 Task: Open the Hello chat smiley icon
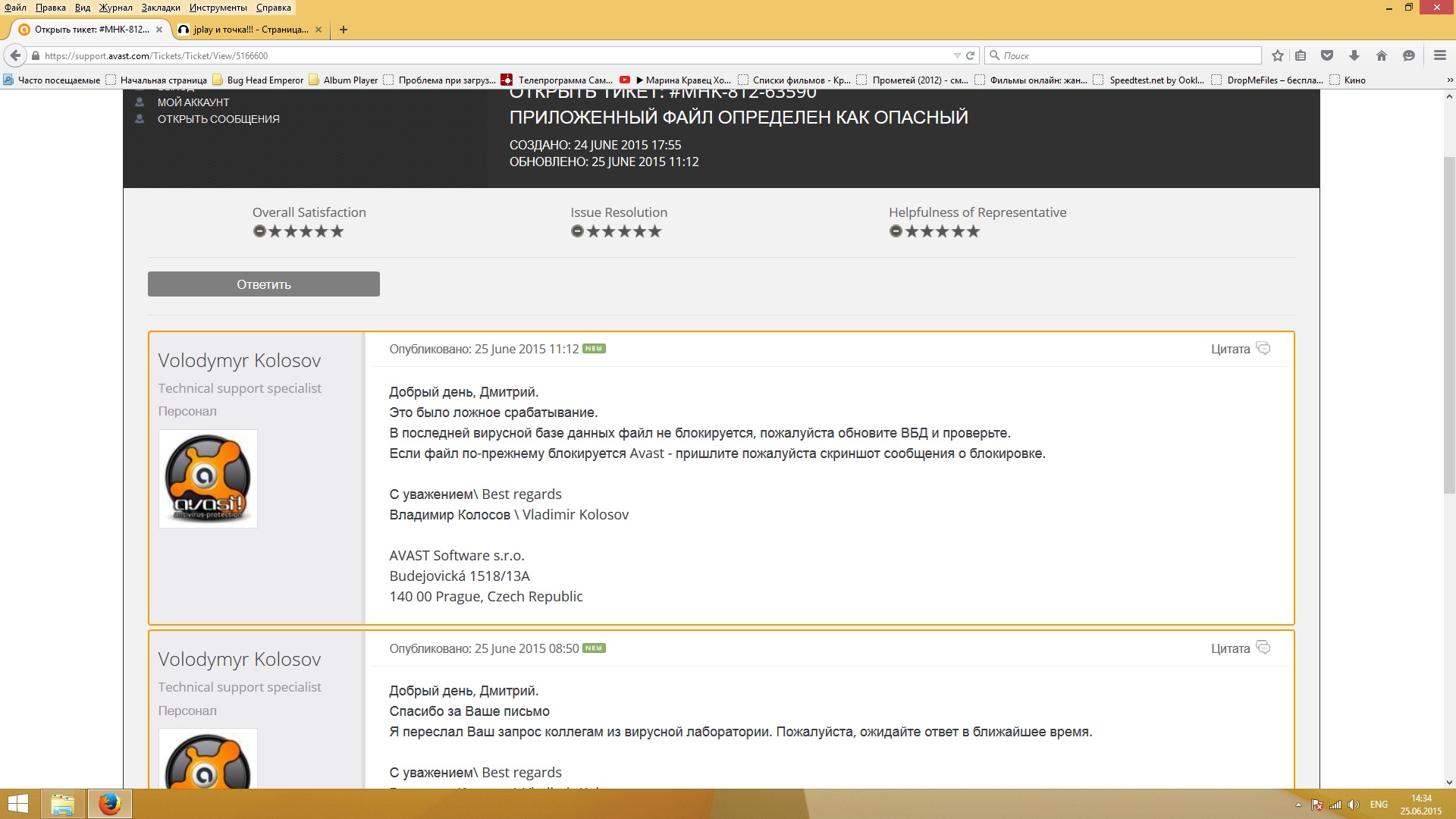[x=1409, y=55]
